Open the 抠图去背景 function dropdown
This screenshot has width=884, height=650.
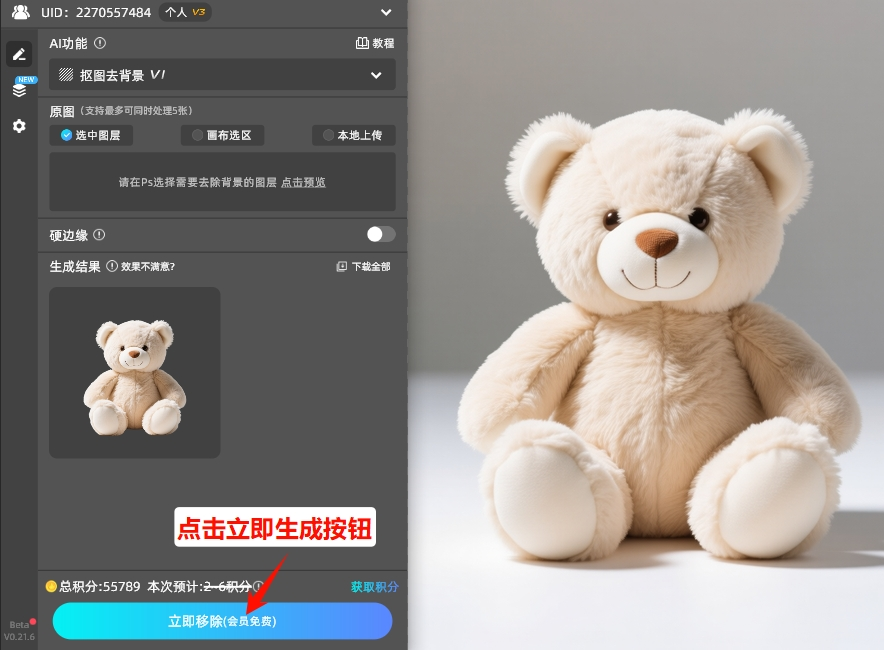click(x=222, y=74)
